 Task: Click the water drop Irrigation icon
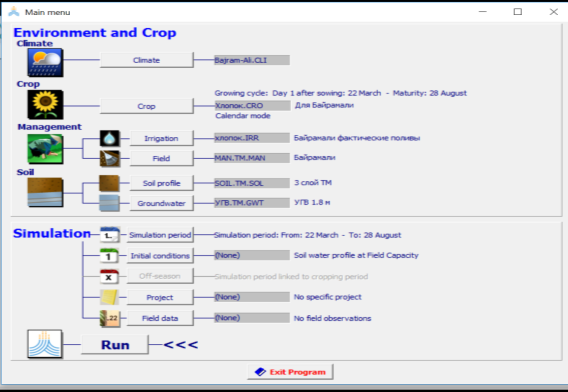pyautogui.click(x=110, y=138)
